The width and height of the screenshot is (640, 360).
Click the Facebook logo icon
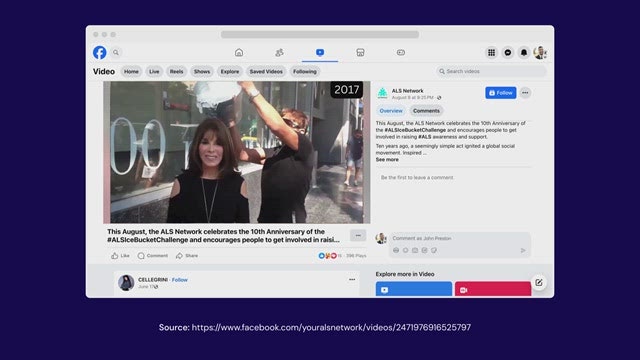tap(100, 52)
